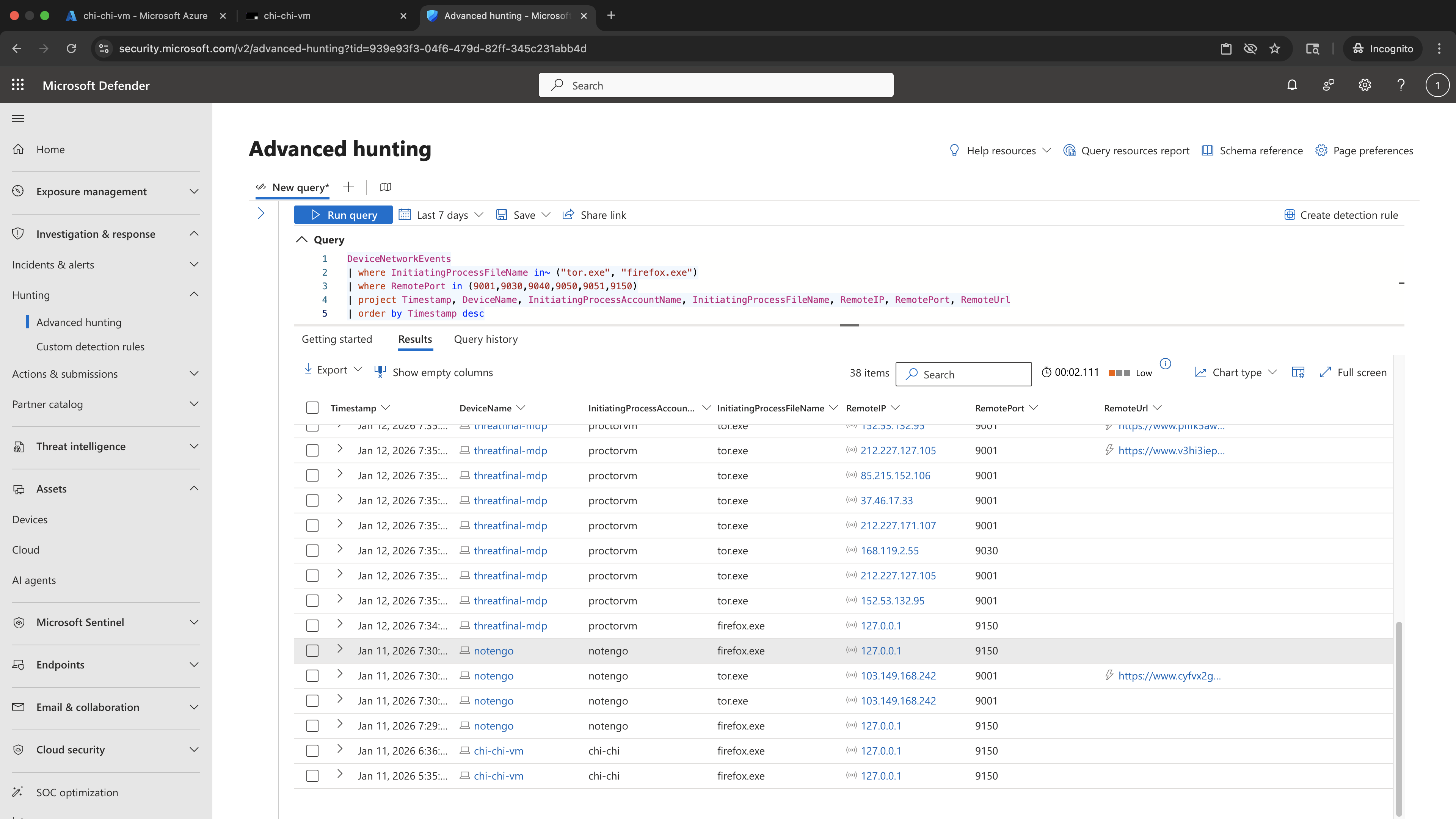
Task: Go back in browser history
Action: (x=17, y=49)
